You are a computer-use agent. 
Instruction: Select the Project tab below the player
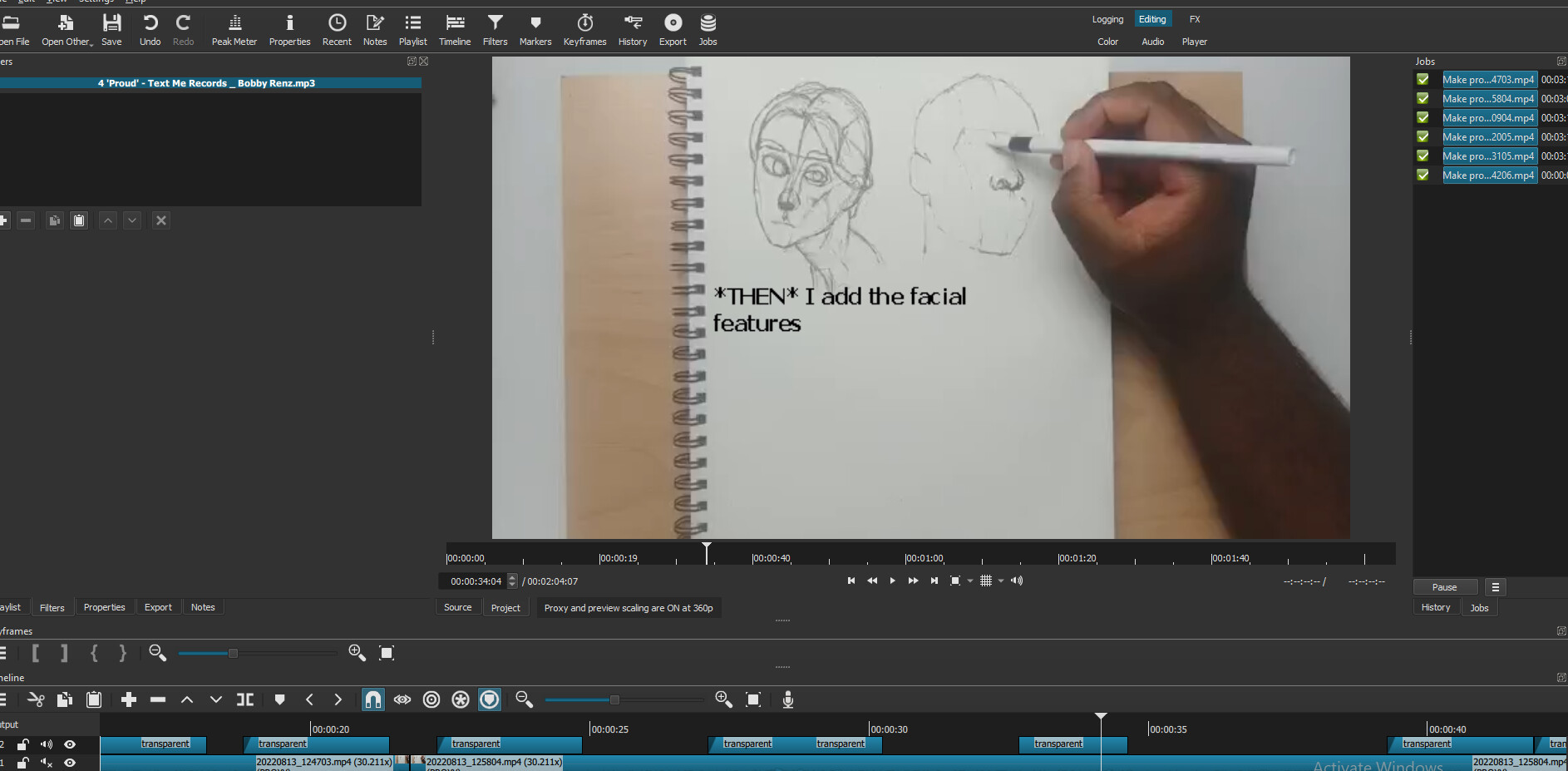(x=505, y=608)
